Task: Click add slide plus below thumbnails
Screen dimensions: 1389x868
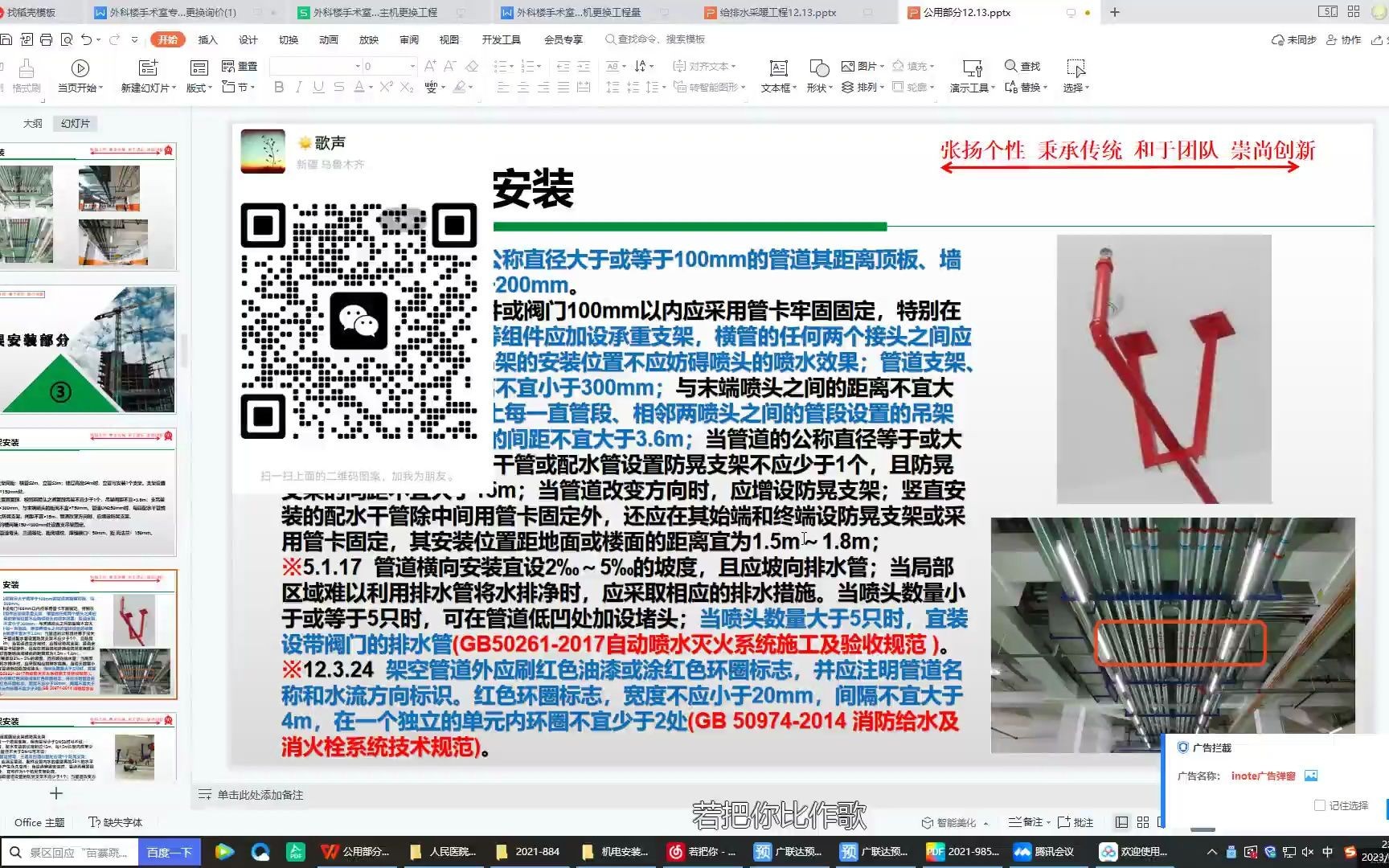Action: [x=56, y=794]
